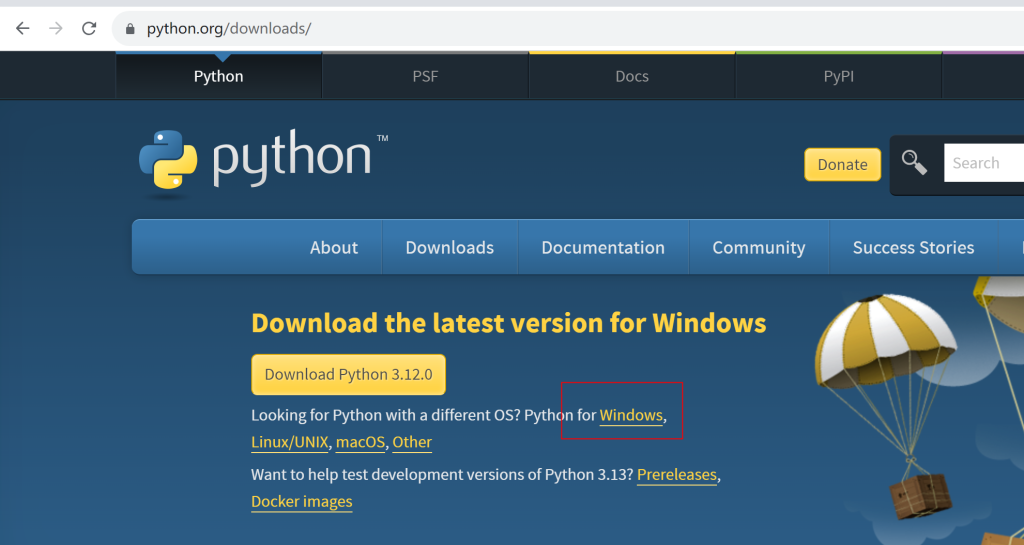Follow the macOS download link
The image size is (1024, 545).
tap(360, 442)
